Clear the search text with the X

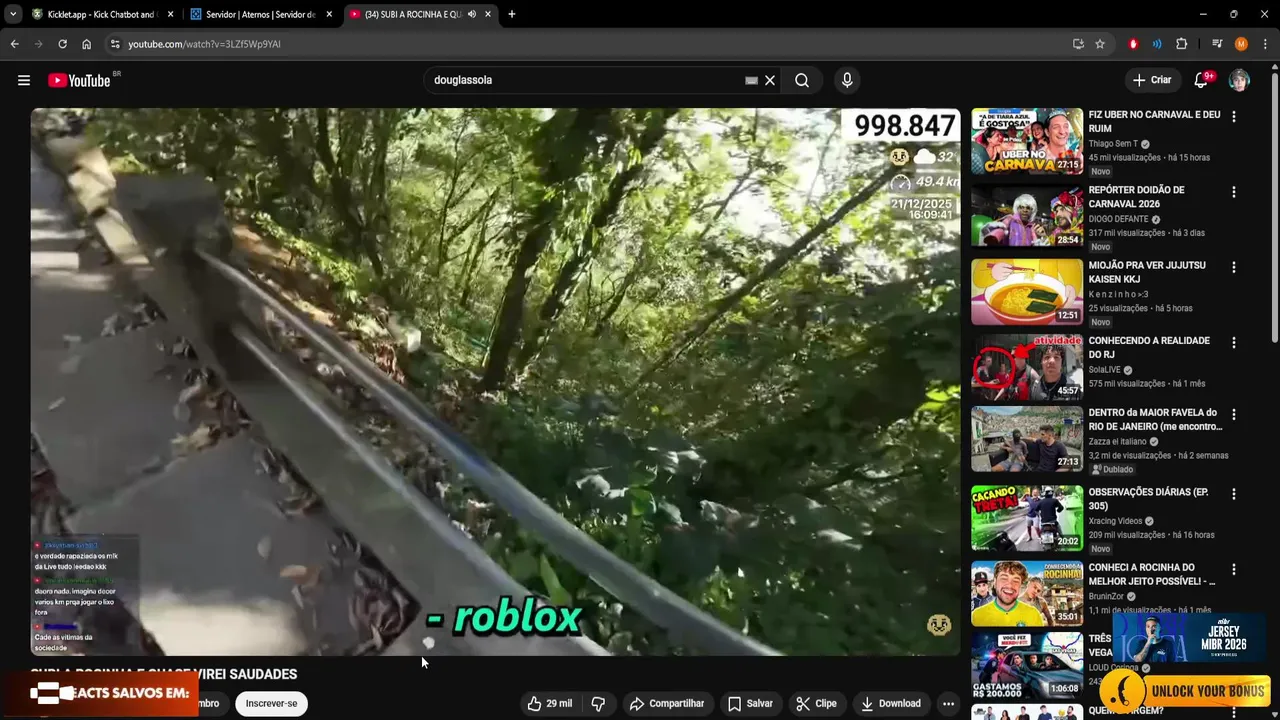point(770,80)
